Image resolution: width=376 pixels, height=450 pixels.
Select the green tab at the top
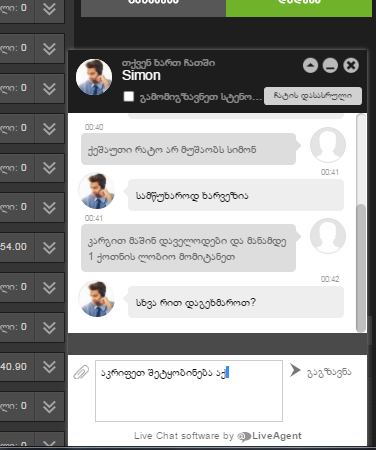tap(299, 8)
